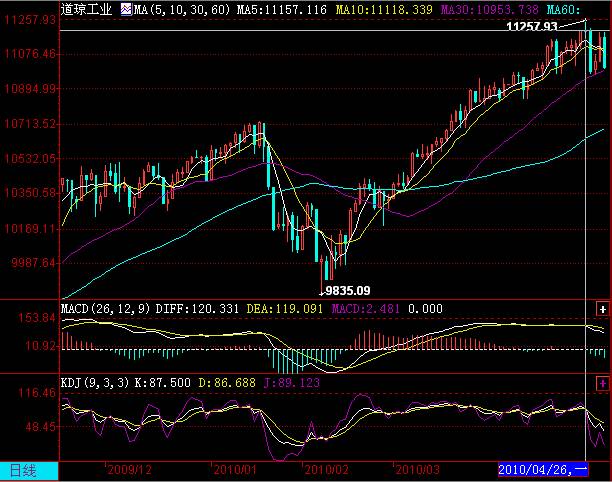Click the 10713.52 price axis label

coord(30,124)
